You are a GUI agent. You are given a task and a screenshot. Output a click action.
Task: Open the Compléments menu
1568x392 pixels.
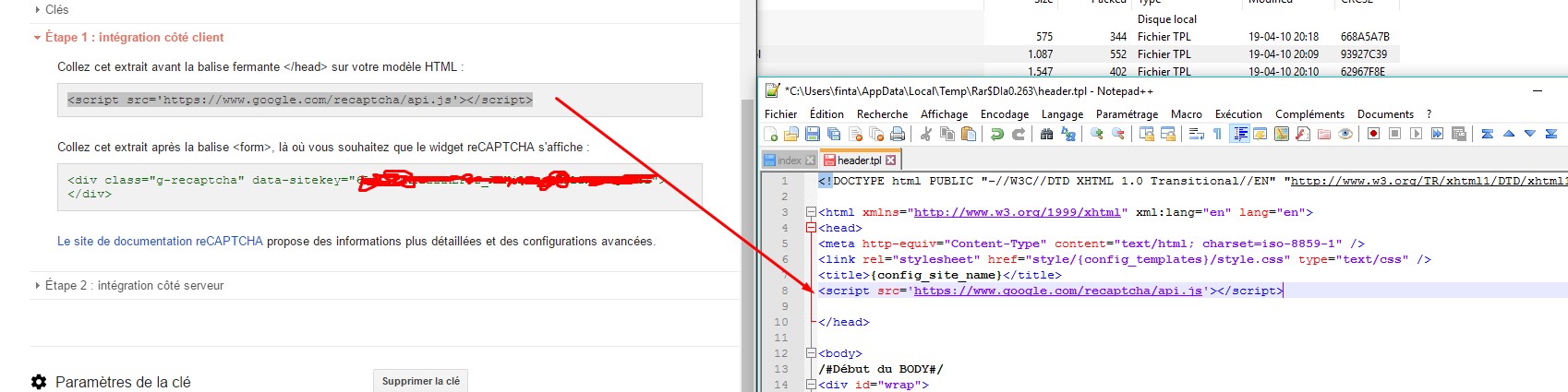tap(1309, 114)
